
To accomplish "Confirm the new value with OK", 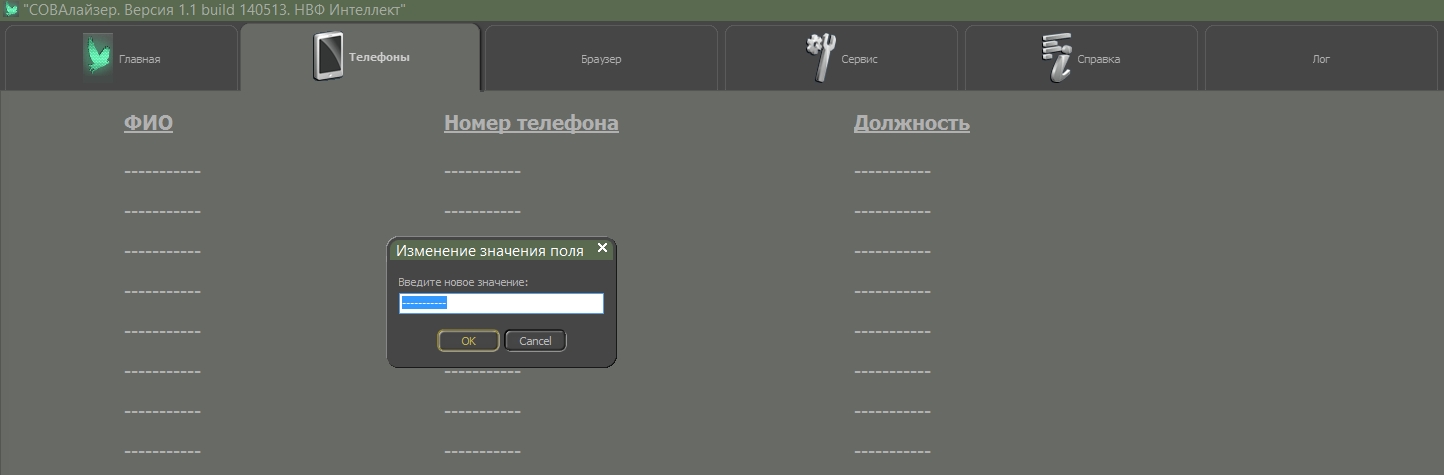I will click(468, 341).
